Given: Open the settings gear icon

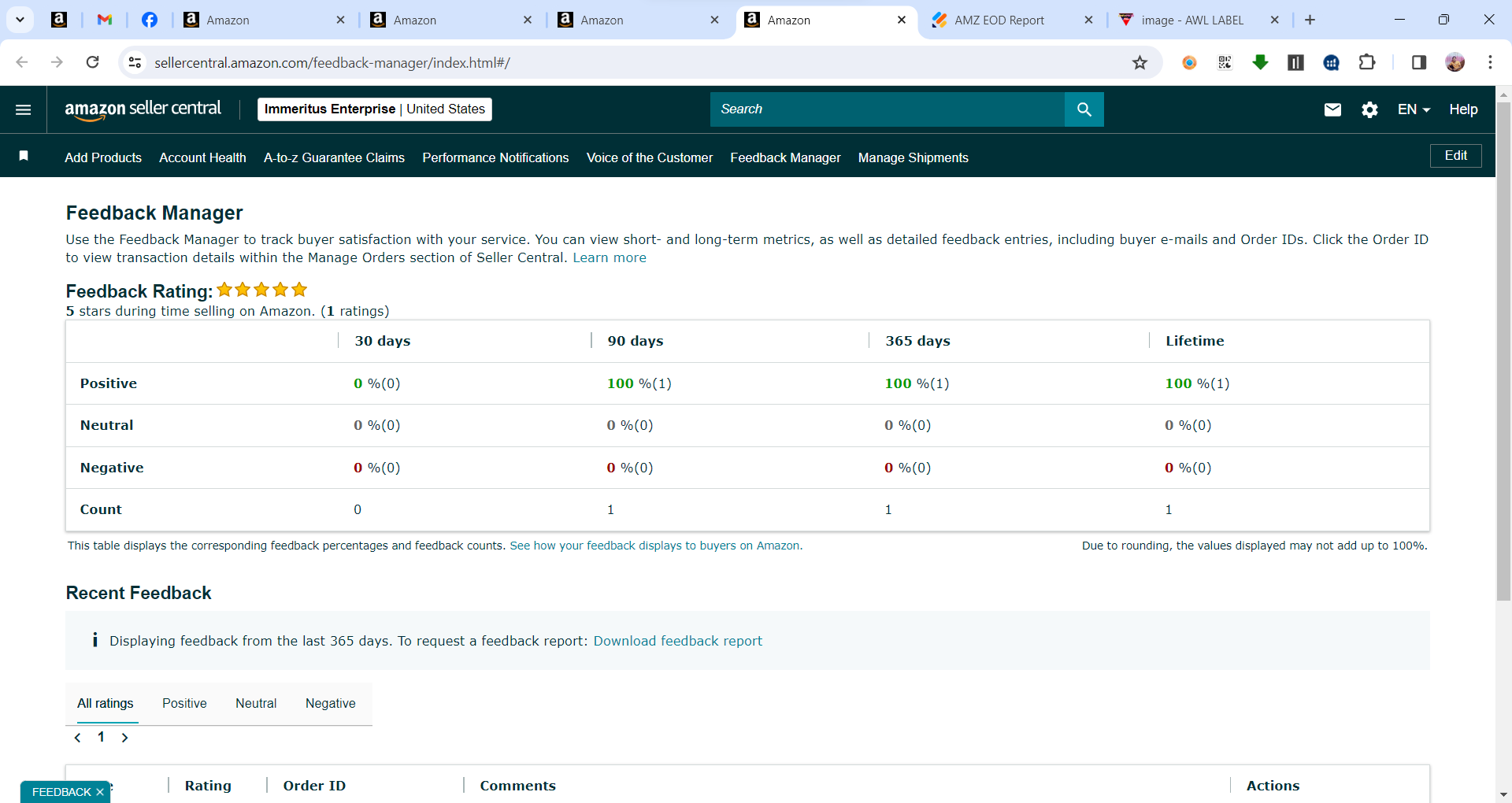Looking at the screenshot, I should click(x=1370, y=109).
